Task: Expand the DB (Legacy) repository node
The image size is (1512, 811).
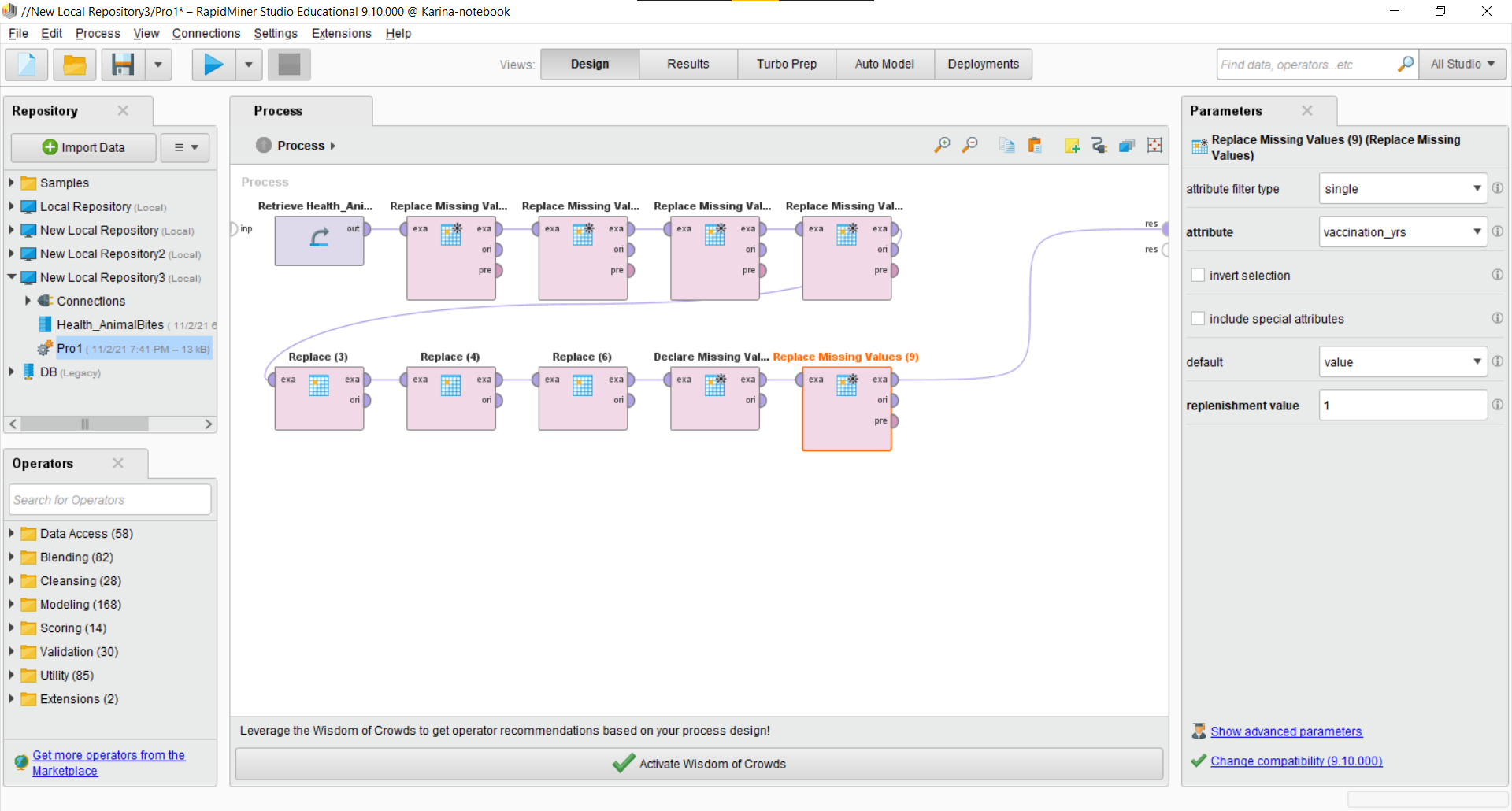Action: click(11, 372)
